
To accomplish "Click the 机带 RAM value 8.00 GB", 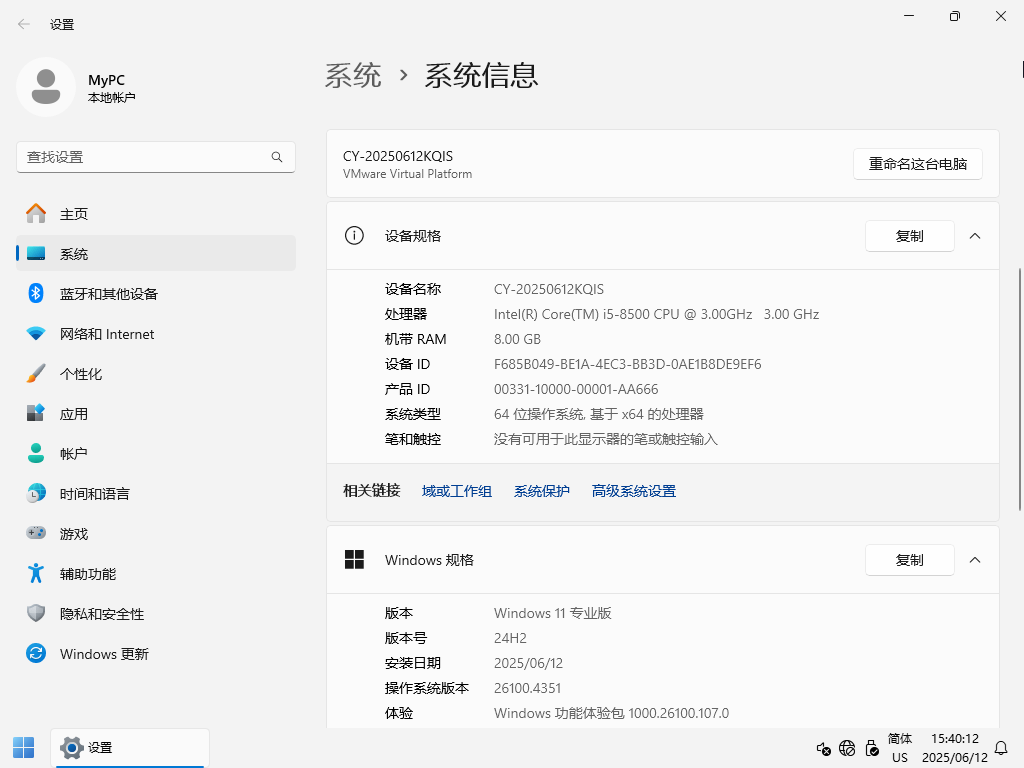I will [x=517, y=339].
